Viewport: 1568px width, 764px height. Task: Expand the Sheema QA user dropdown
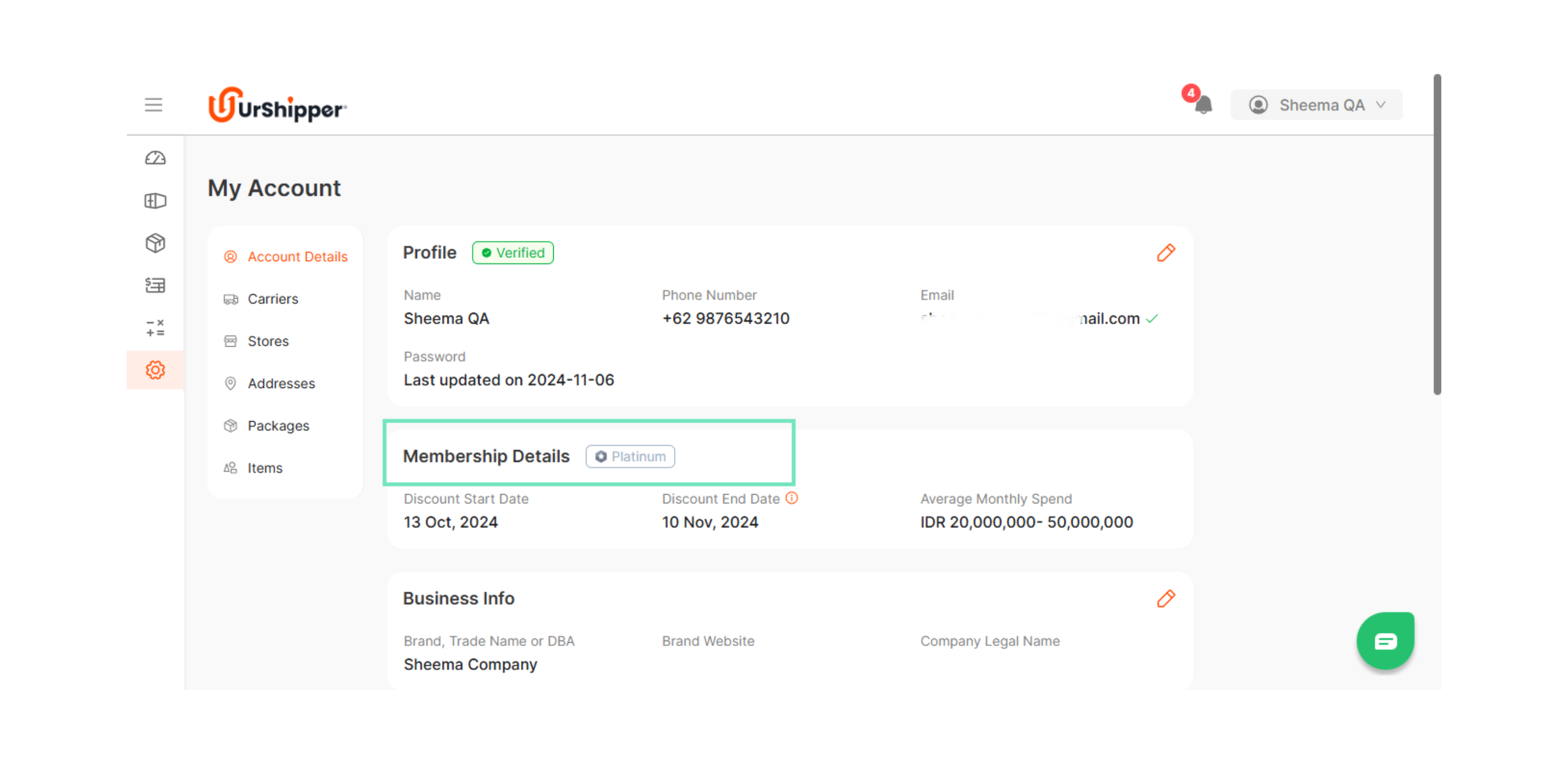(1316, 105)
